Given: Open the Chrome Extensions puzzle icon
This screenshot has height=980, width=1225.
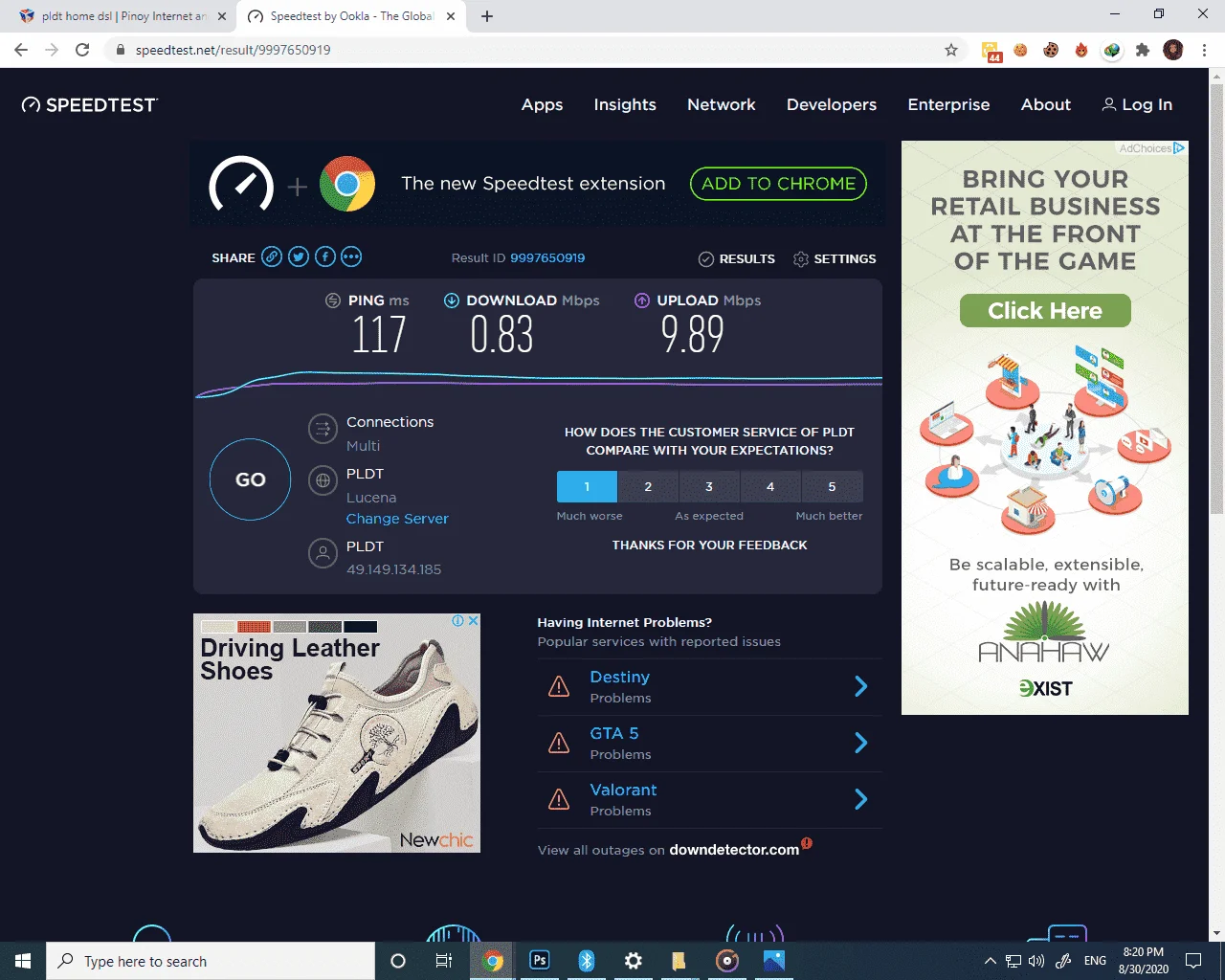Looking at the screenshot, I should (1143, 50).
